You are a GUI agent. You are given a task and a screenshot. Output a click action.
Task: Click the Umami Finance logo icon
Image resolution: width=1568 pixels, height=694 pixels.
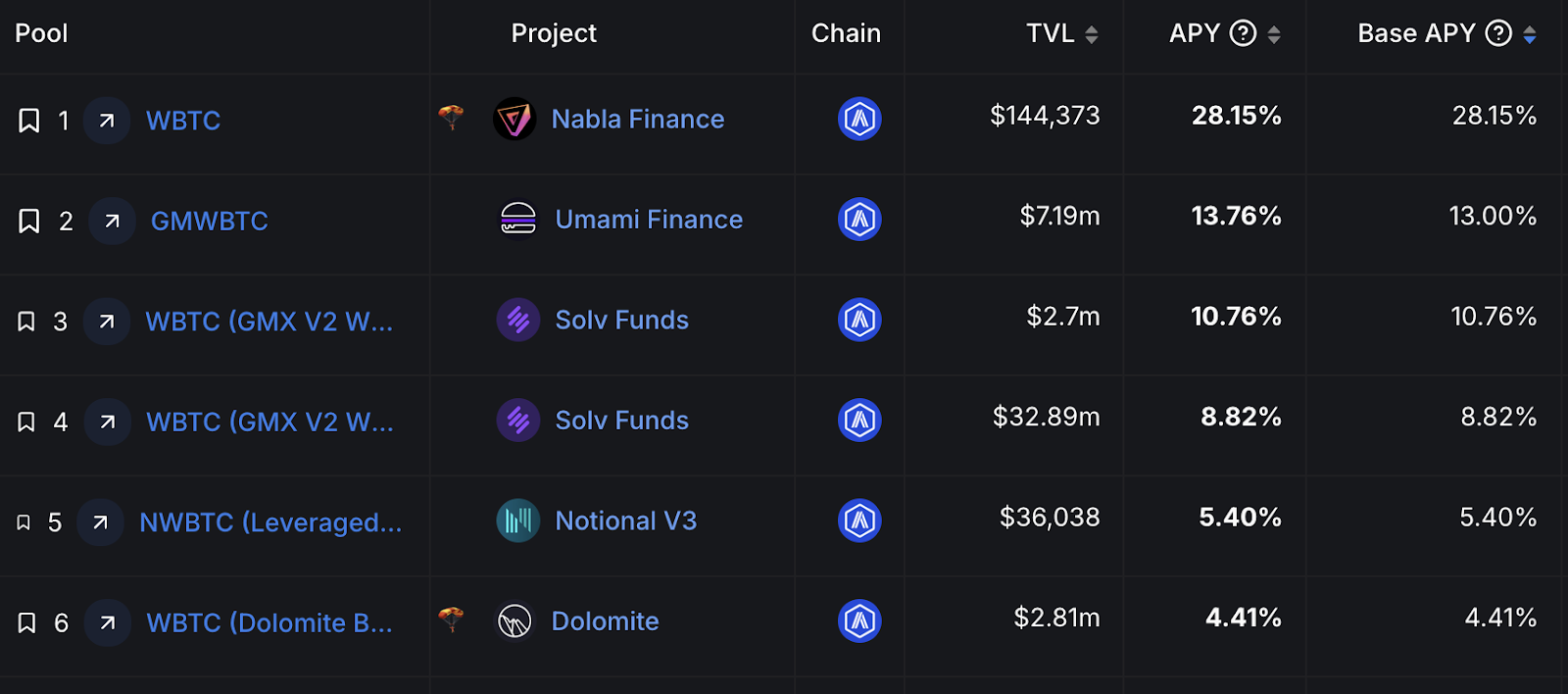(x=518, y=219)
